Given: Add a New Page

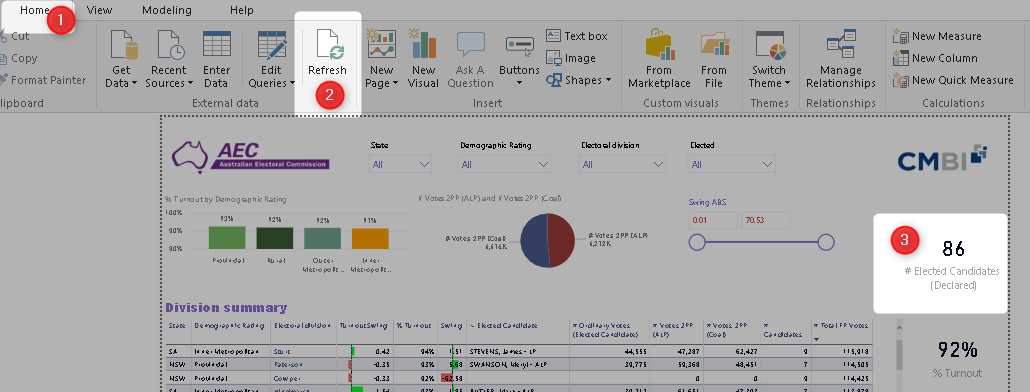Looking at the screenshot, I should coord(381,59).
